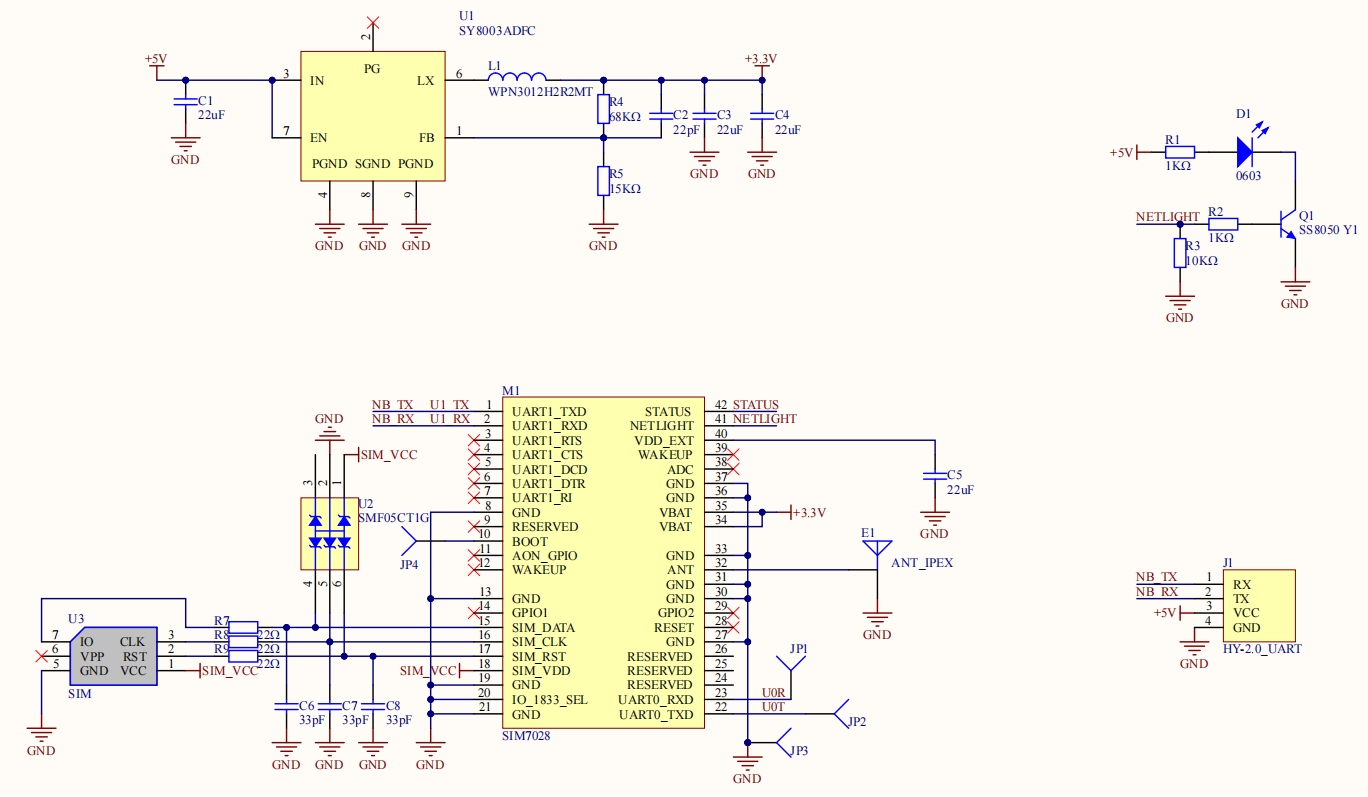Click the no-connect cross on PG pin

pyautogui.click(x=372, y=22)
